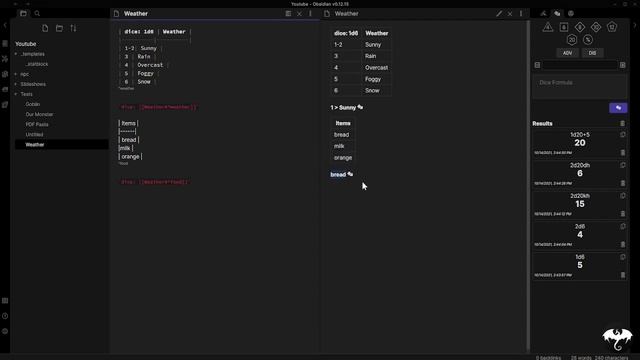Open the Goblin note
Screen dimensions: 640x360
33,104
